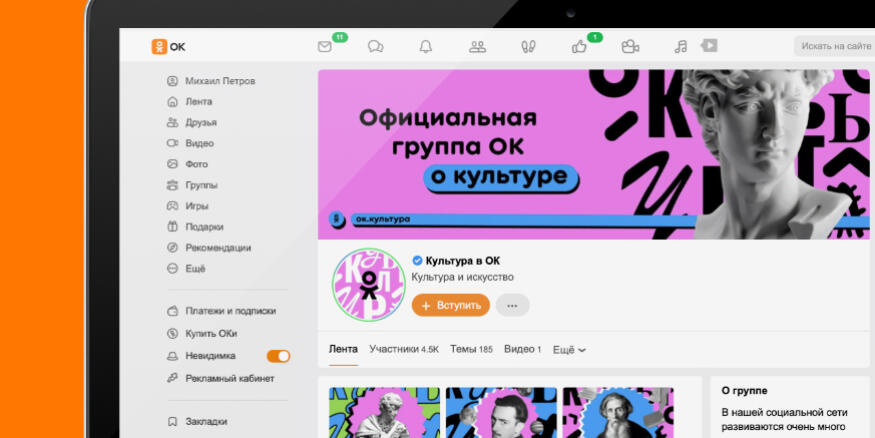Open the statue post thumbnail
The image size is (875, 438).
[x=384, y=412]
